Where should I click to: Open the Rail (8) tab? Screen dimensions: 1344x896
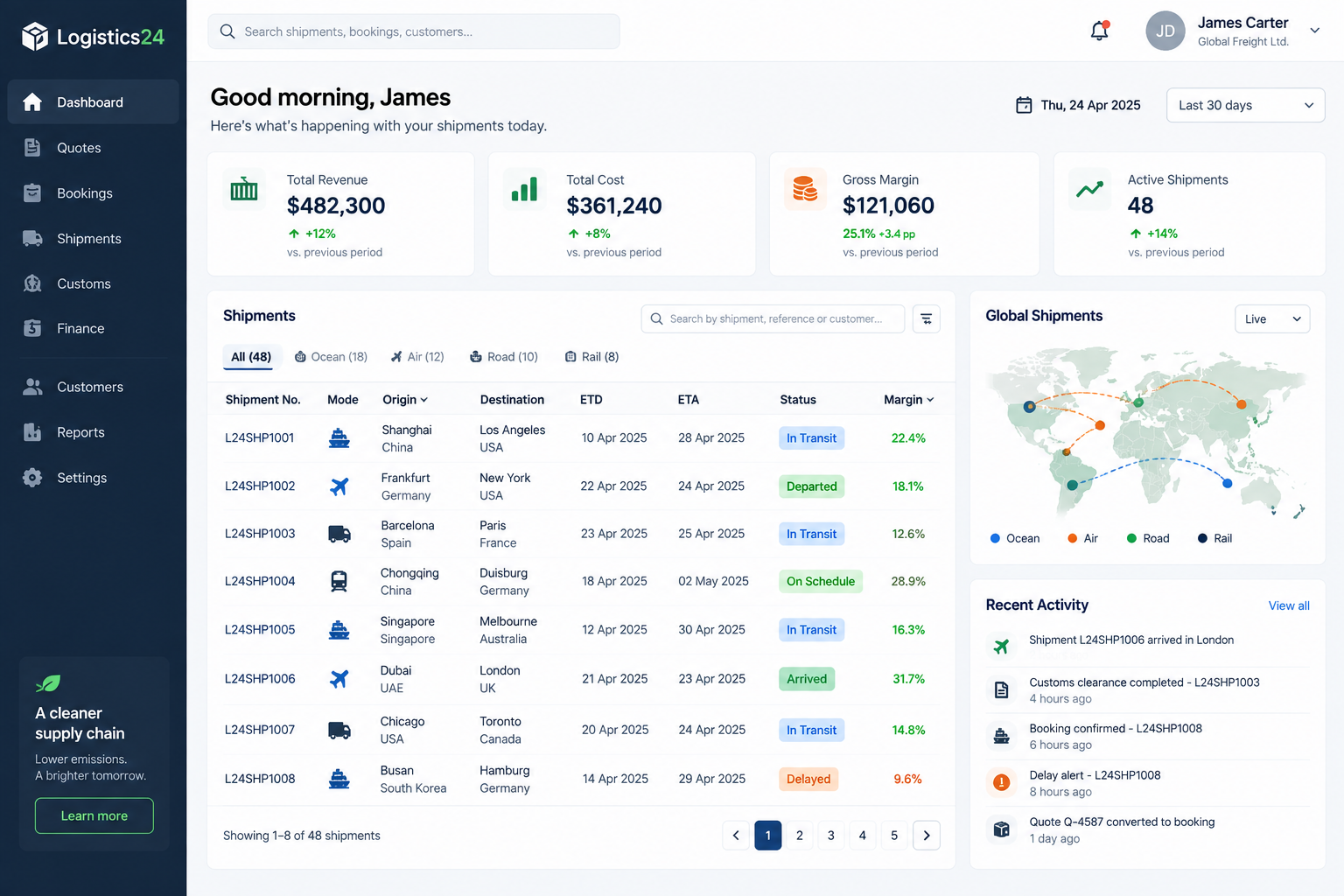[x=592, y=357]
